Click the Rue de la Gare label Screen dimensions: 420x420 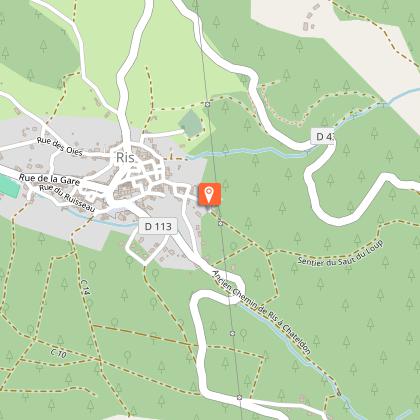point(49,179)
